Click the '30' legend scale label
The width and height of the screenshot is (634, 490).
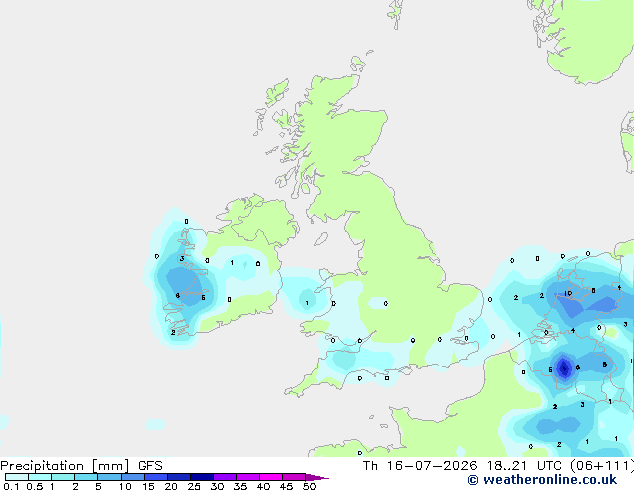point(217,486)
